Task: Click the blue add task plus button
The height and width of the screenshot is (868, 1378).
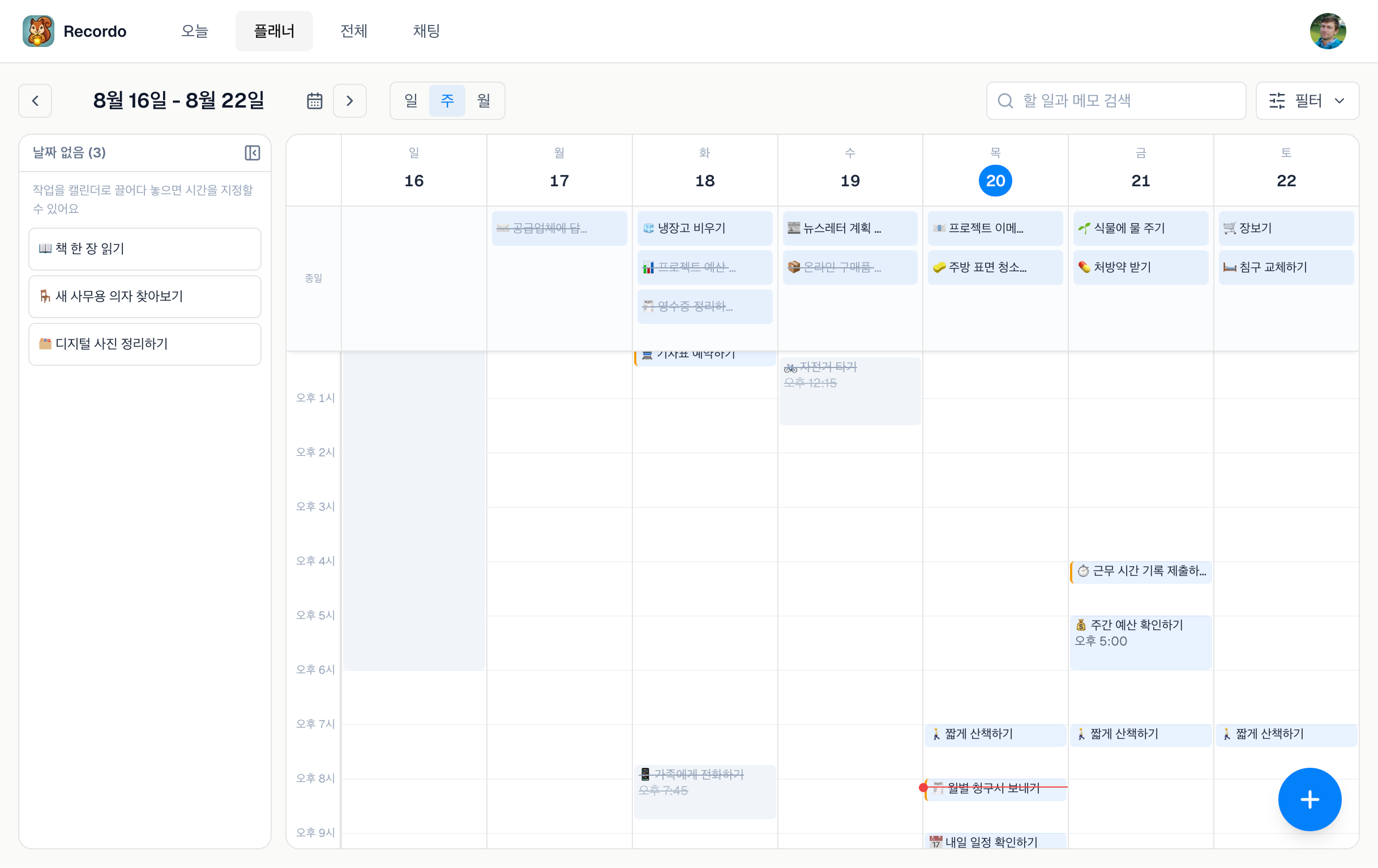Action: 1309,799
